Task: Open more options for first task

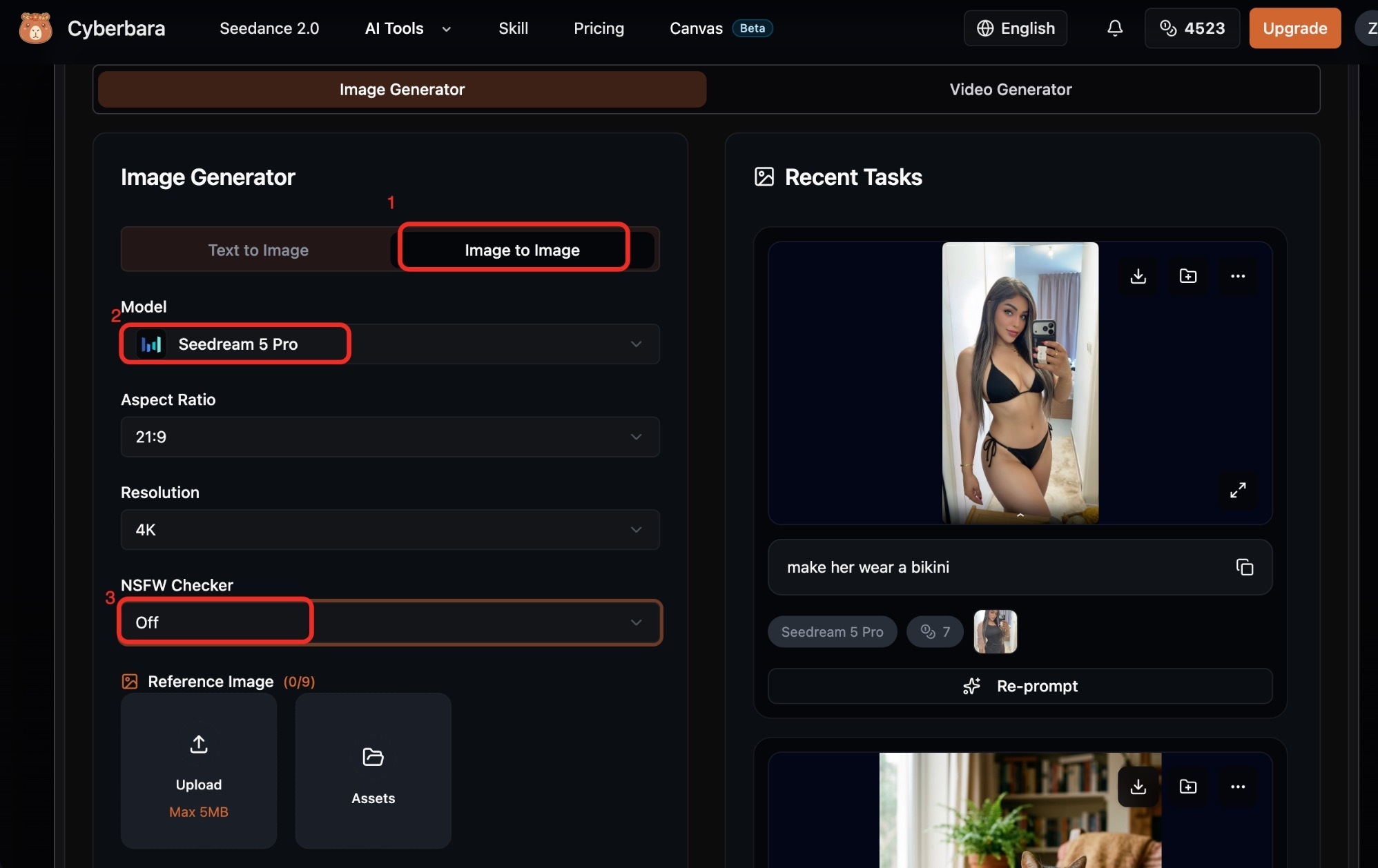Action: tap(1238, 277)
